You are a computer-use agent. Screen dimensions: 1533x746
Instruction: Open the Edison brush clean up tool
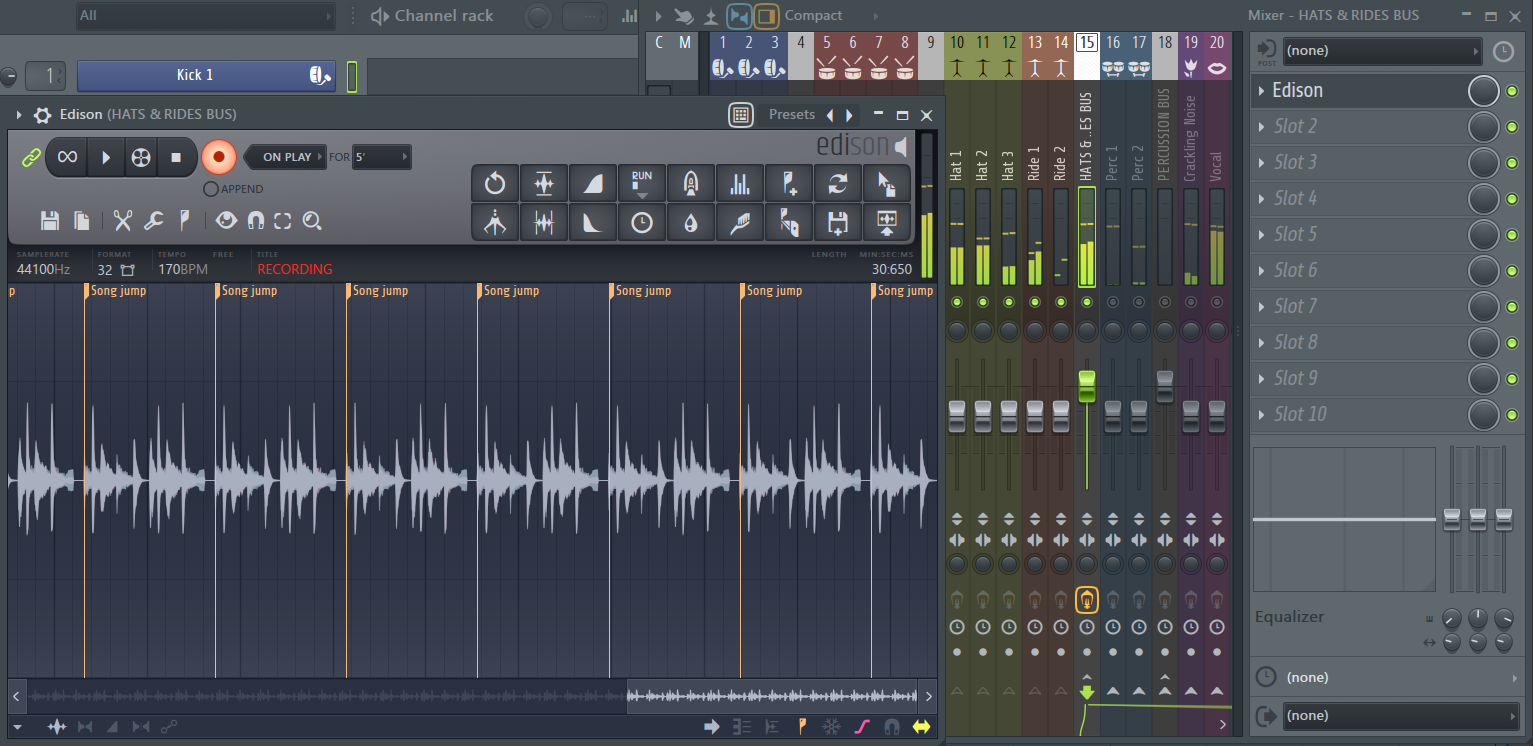[740, 223]
